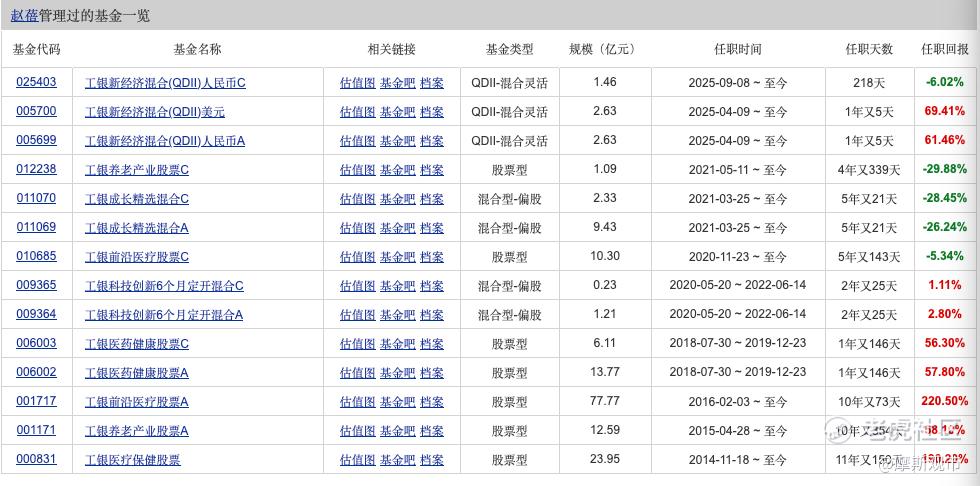Image resolution: width=980 pixels, height=486 pixels.
Task: Open 基金吧 for fund 025403
Action: 398,82
